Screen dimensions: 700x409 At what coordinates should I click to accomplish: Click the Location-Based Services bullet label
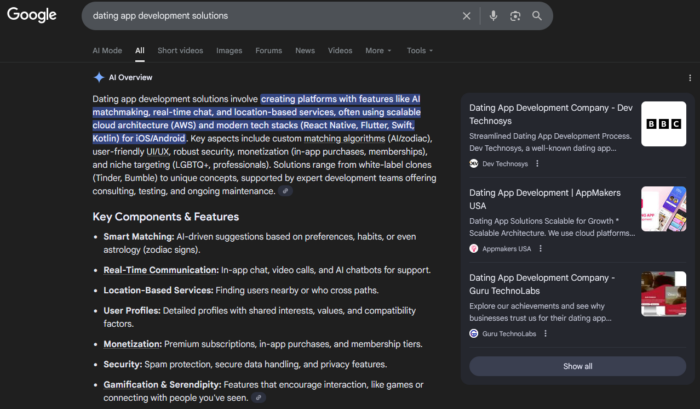158,290
